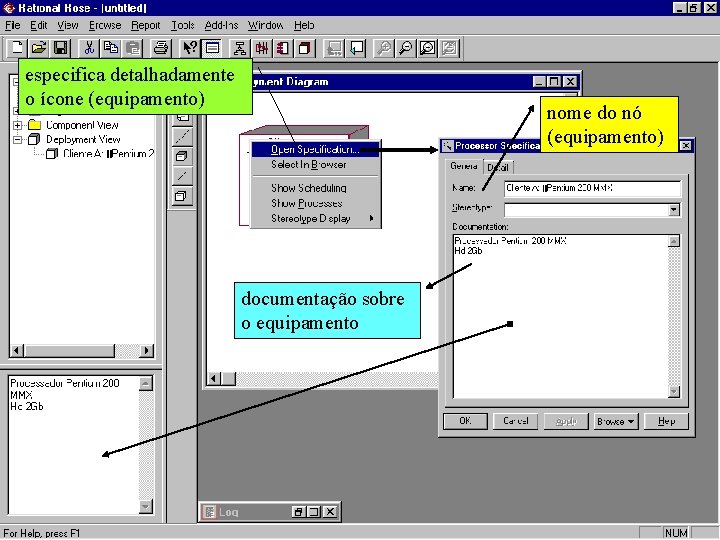Toggle the View Documentation toolbar icon

pos(212,48)
